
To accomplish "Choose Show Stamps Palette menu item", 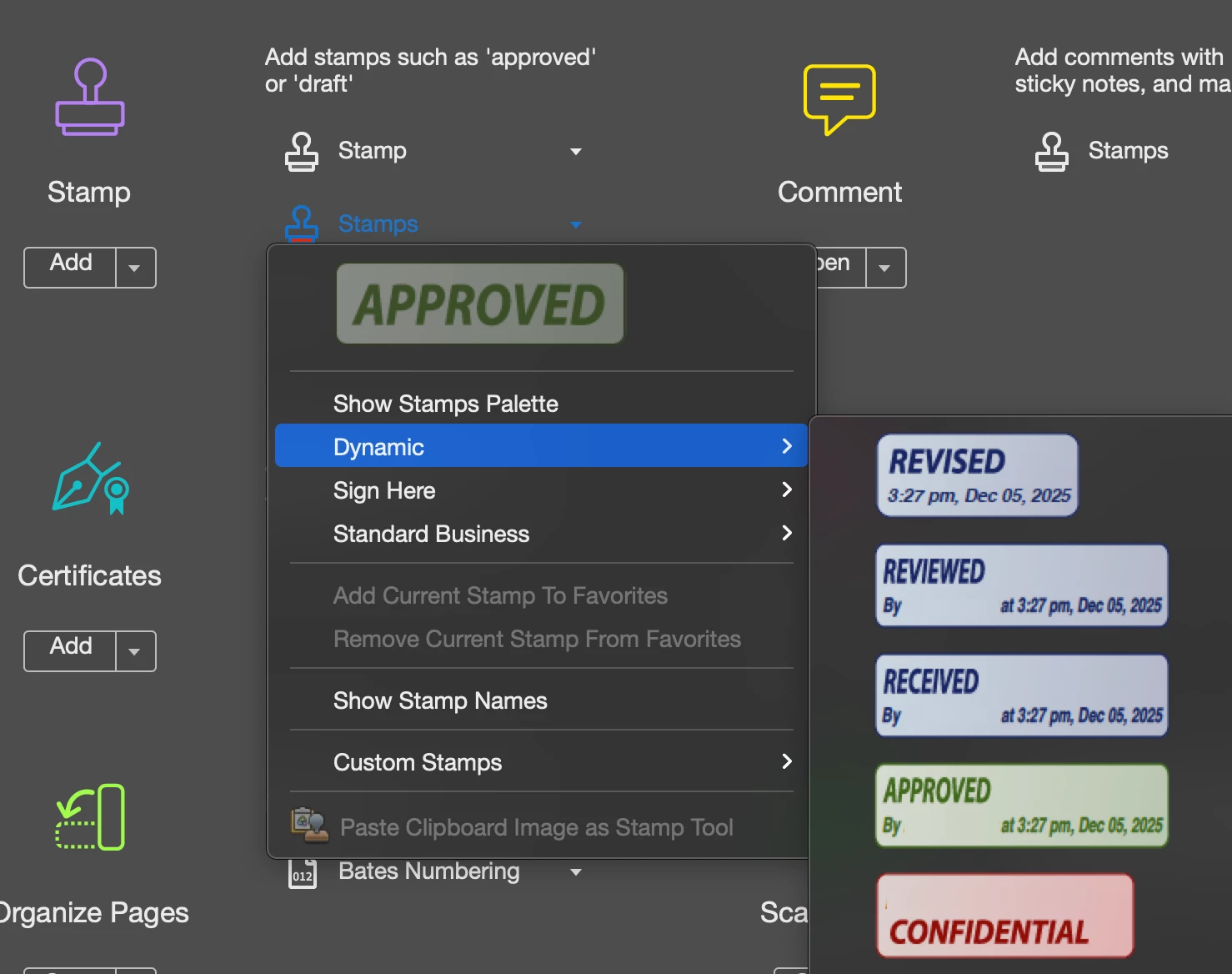I will (x=541, y=404).
